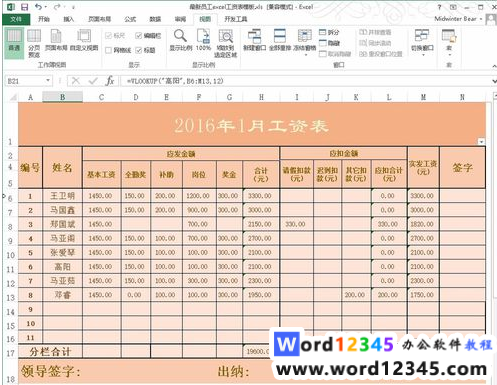This screenshot has width=497, height=385.
Task: Click the cell with name 王卫明
Action: pyautogui.click(x=62, y=196)
